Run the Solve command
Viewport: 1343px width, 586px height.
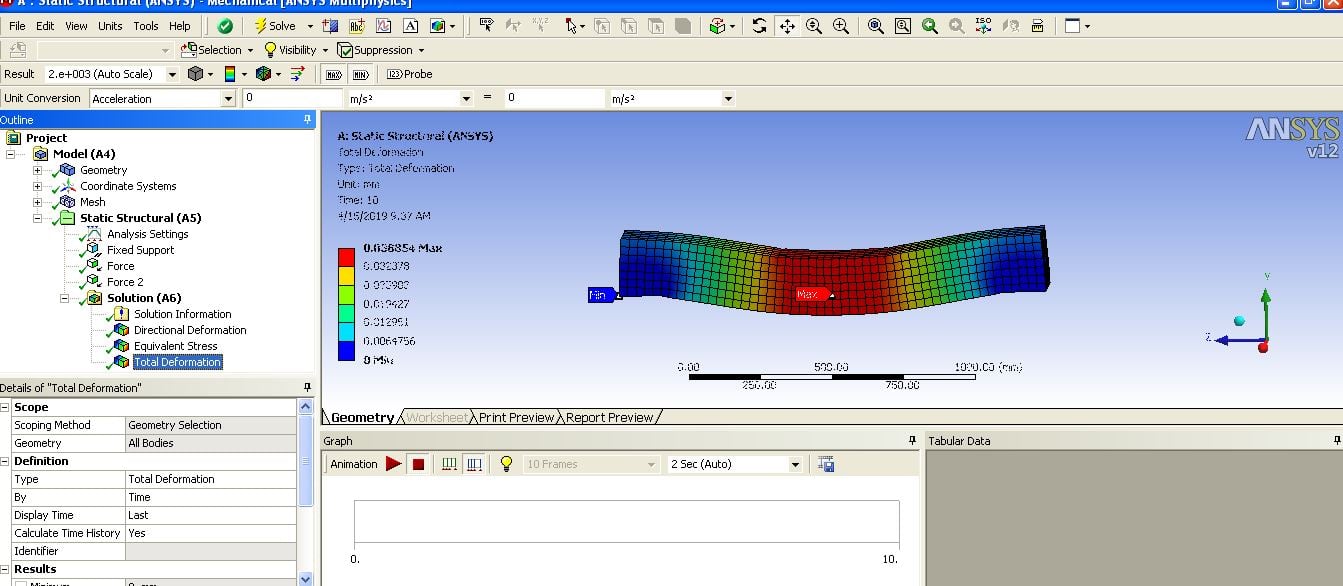point(275,26)
